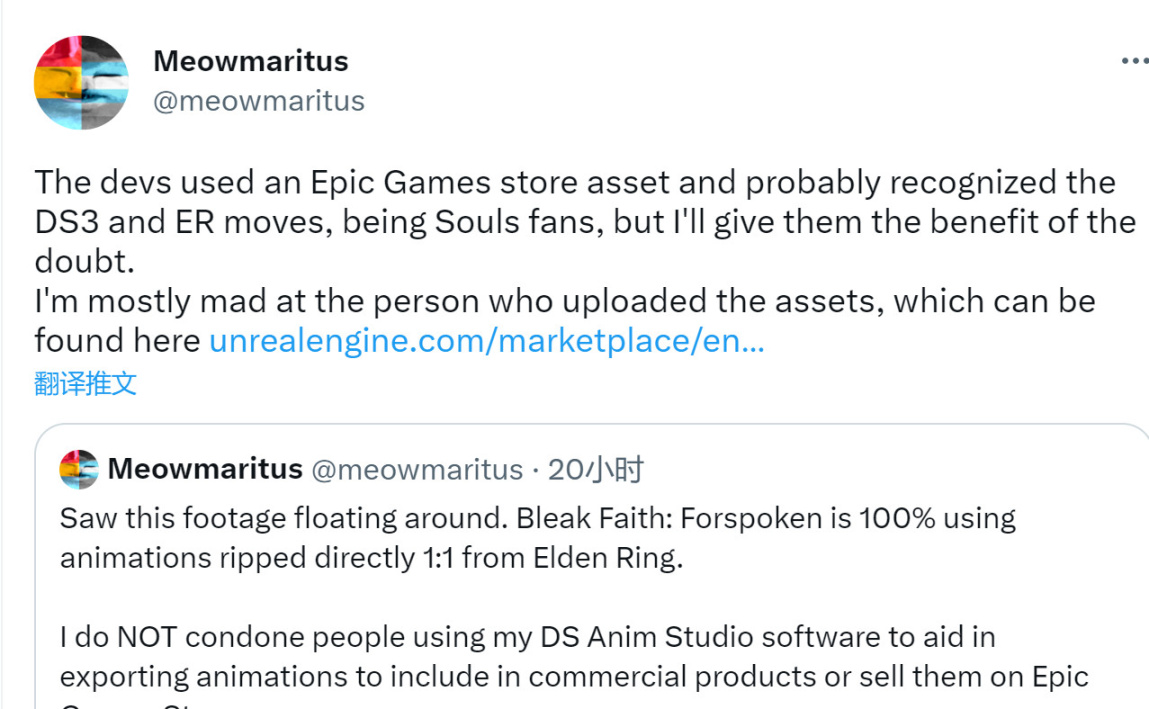Open the three-dot more options menu
The width and height of the screenshot is (1149, 709).
coord(1134,61)
